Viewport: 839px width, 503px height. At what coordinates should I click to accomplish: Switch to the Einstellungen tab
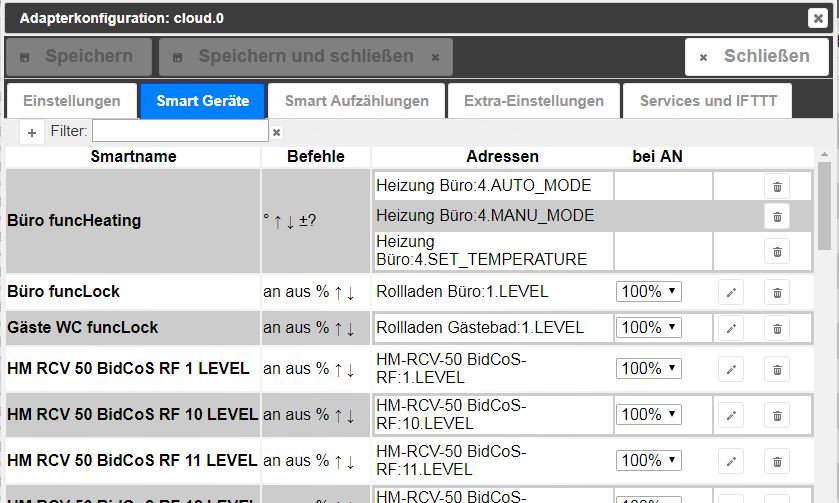[72, 101]
